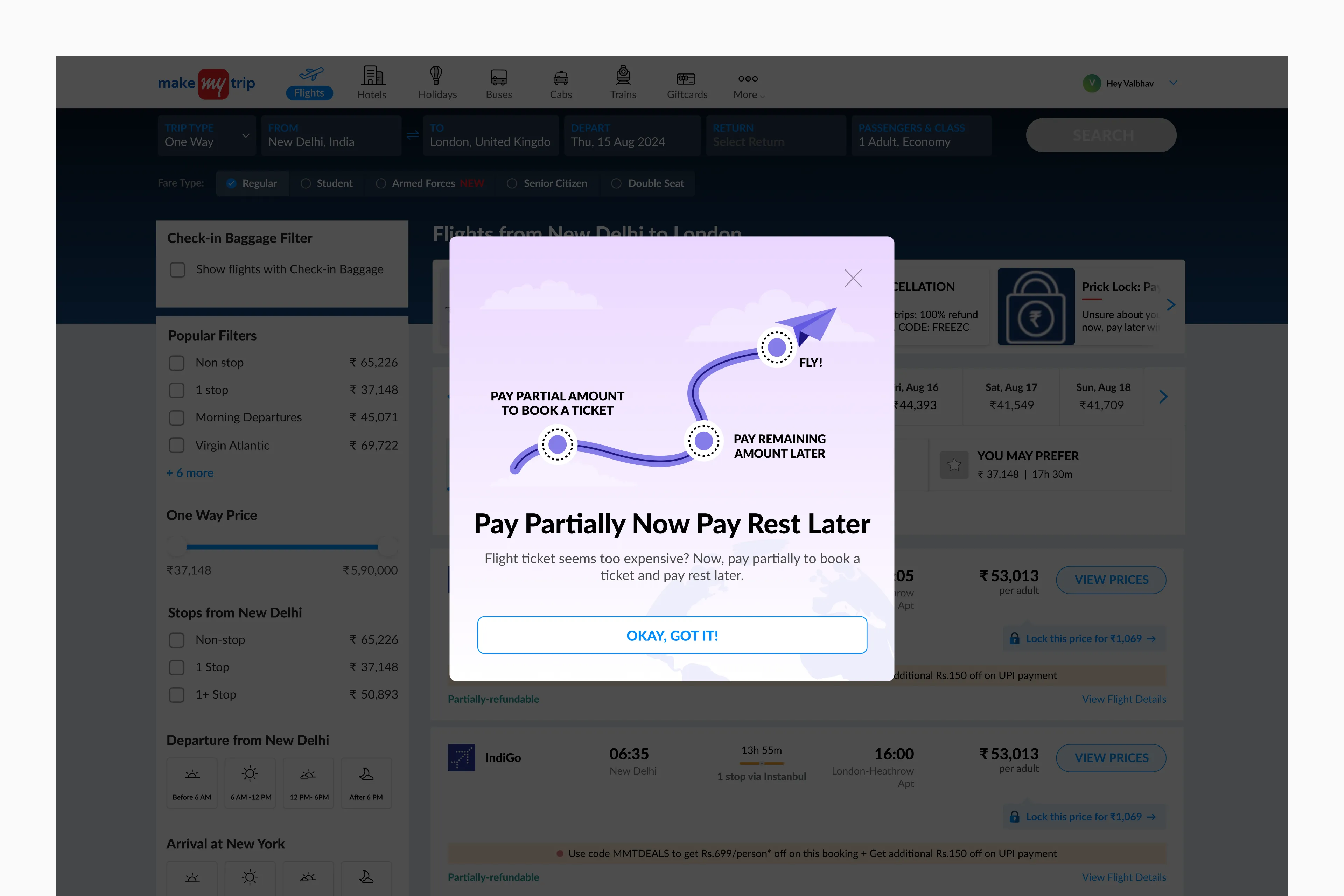This screenshot has width=1344, height=896.
Task: Enable the Virgin Atlantic filter checkbox
Action: pos(176,446)
